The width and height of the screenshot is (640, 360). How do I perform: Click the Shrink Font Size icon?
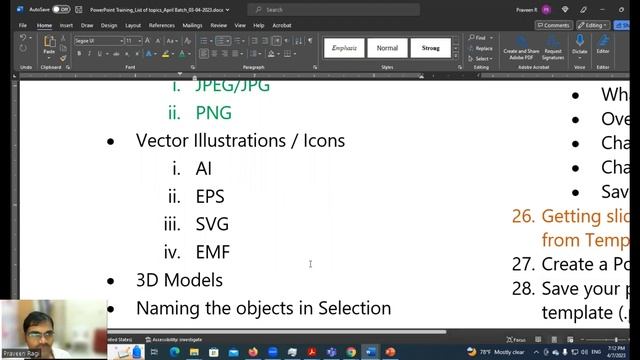pyautogui.click(x=158, y=41)
